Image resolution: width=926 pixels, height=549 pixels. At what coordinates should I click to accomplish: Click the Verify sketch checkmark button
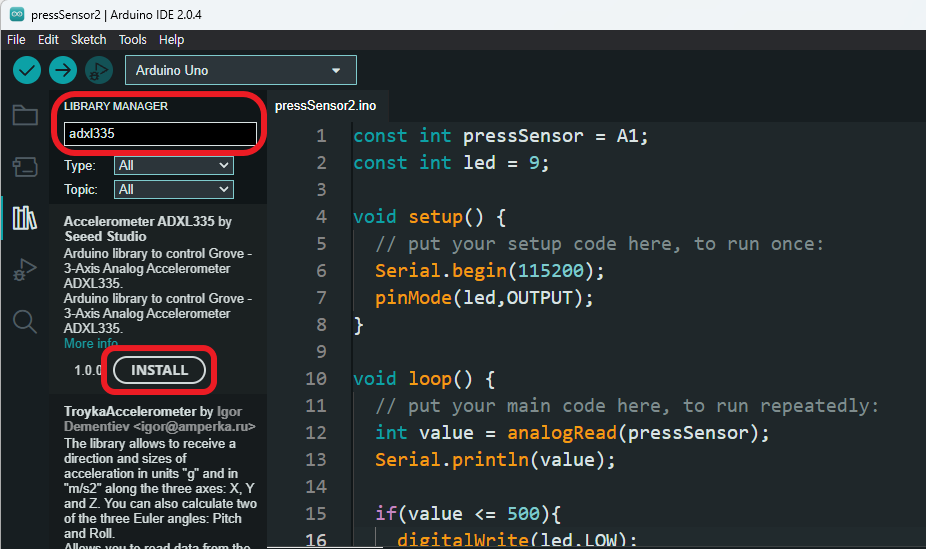point(27,71)
